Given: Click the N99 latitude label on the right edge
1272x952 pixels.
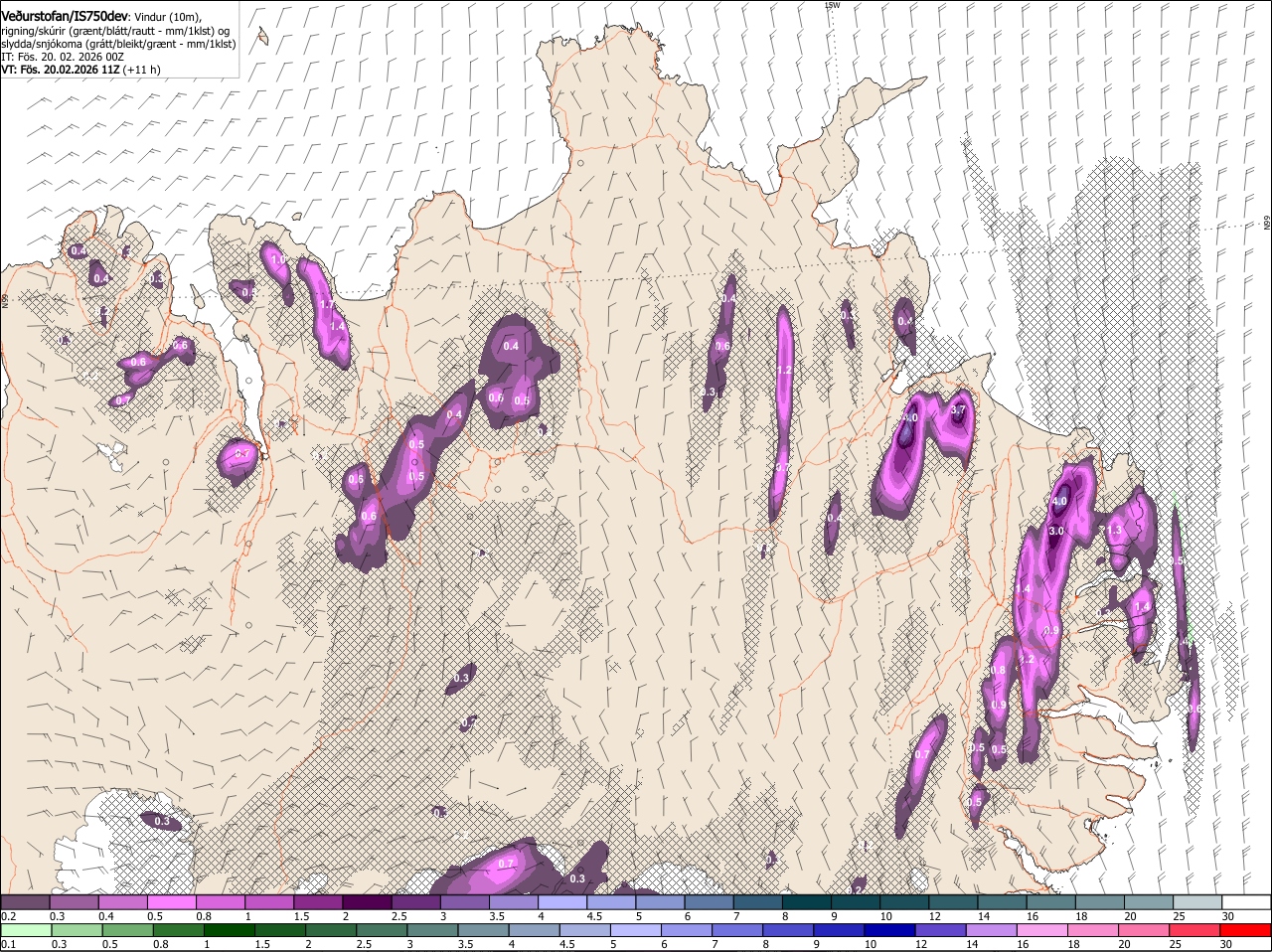Looking at the screenshot, I should 1267,224.
